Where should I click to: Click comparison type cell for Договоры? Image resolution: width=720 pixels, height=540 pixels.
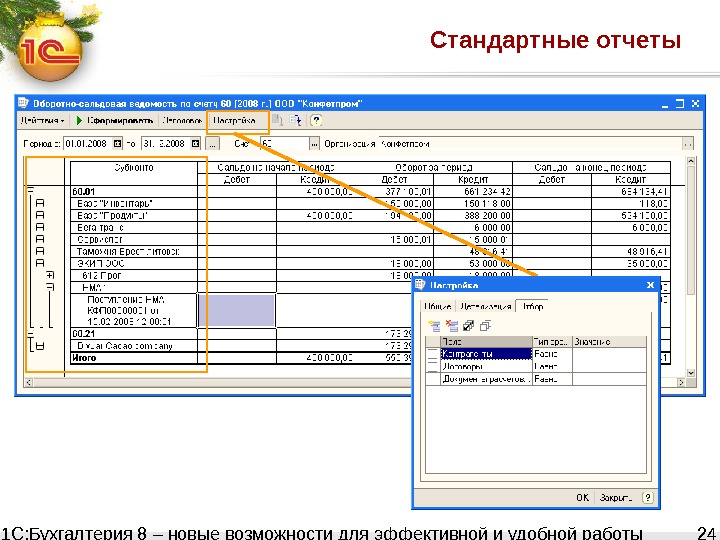click(x=552, y=366)
